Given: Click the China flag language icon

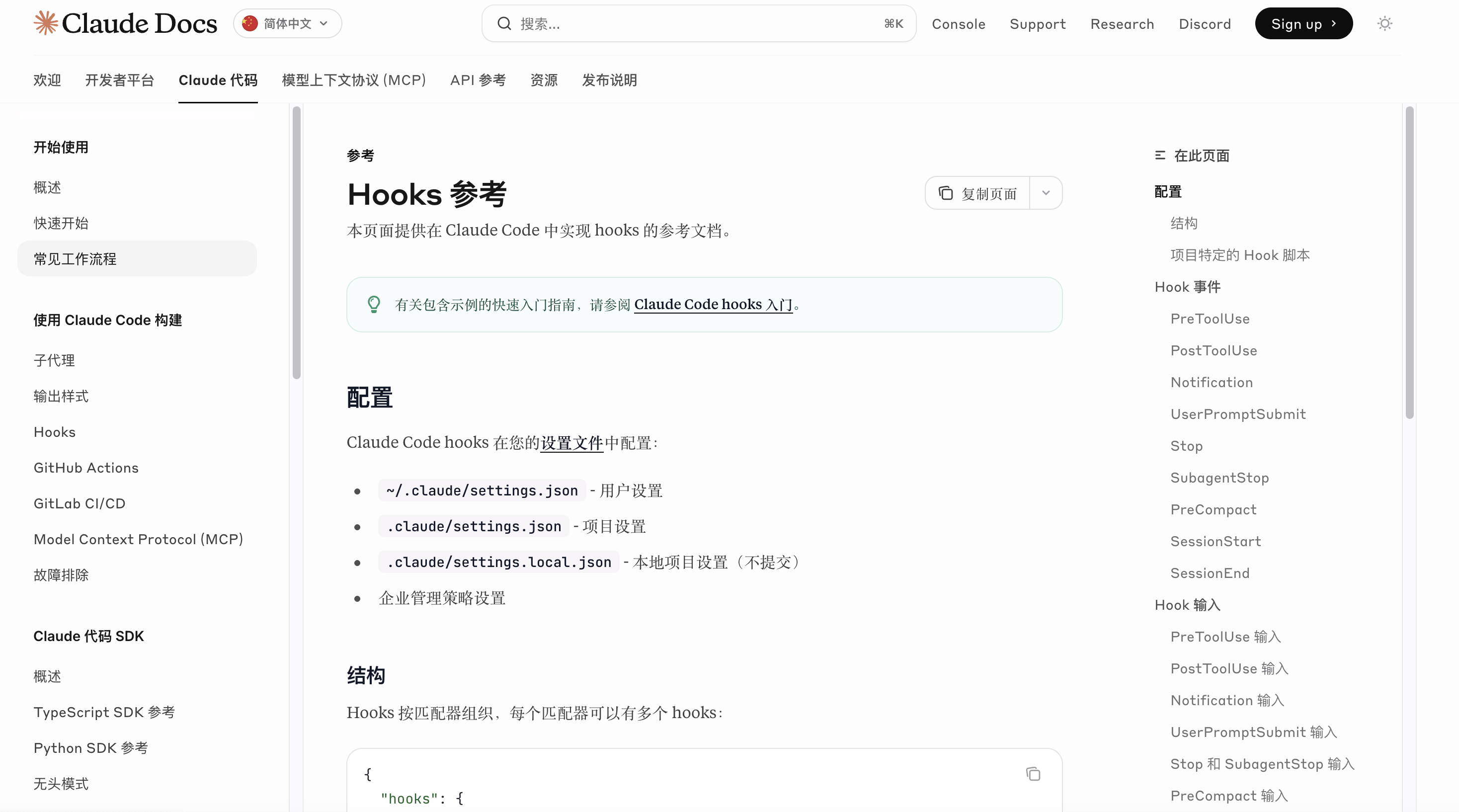Looking at the screenshot, I should (250, 23).
